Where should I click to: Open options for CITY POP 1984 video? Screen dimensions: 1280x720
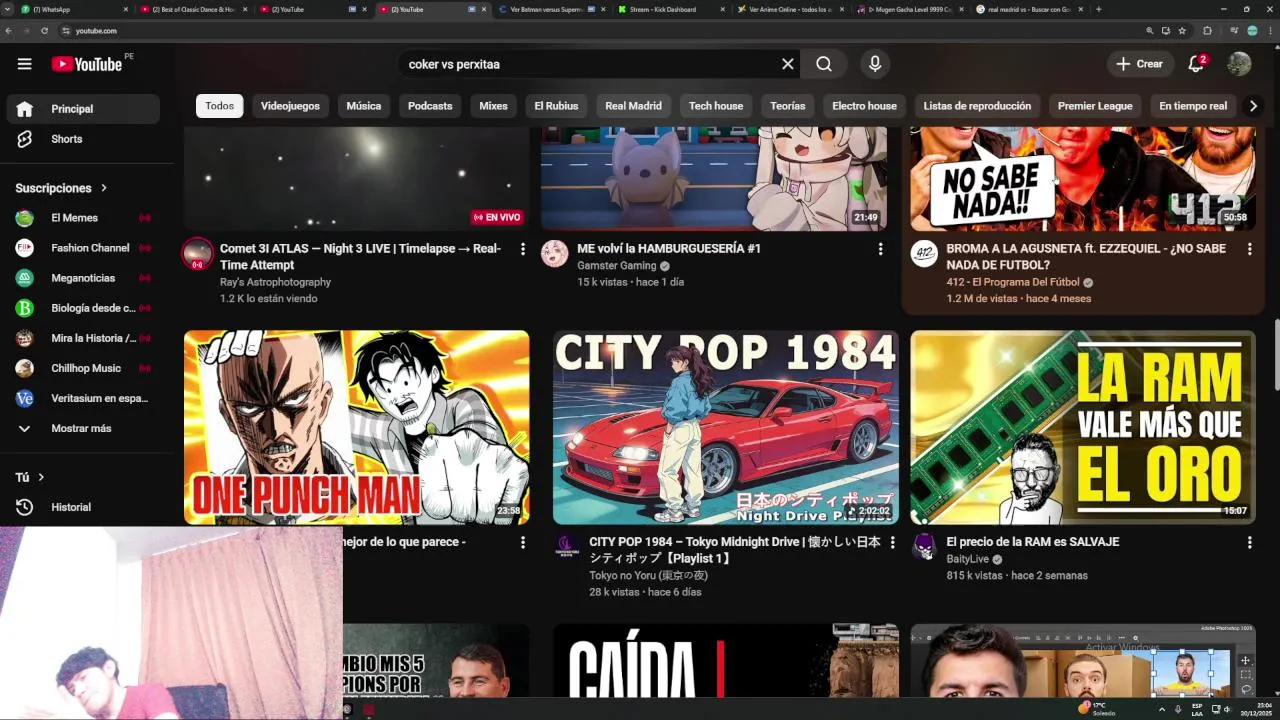[893, 542]
